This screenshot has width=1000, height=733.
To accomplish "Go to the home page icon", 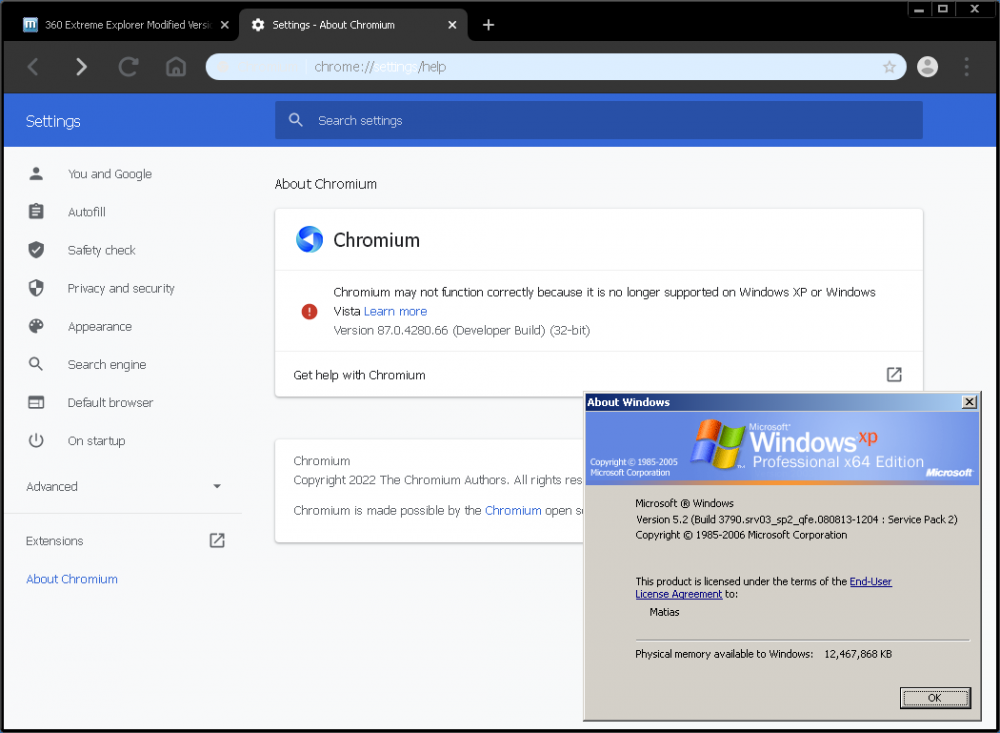I will (176, 67).
